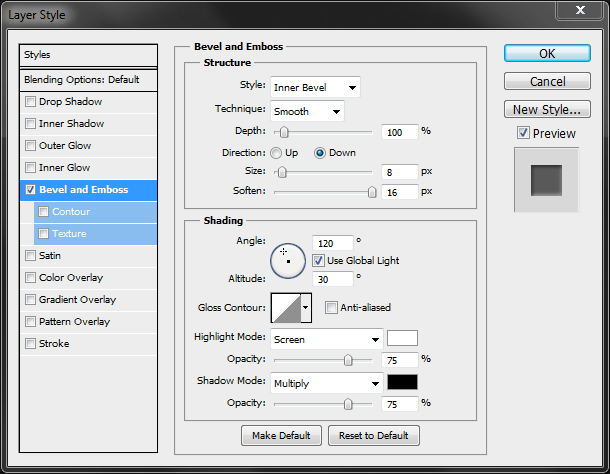The image size is (610, 474).
Task: Toggle the Pattern Overlay checkbox
Action: pos(30,321)
